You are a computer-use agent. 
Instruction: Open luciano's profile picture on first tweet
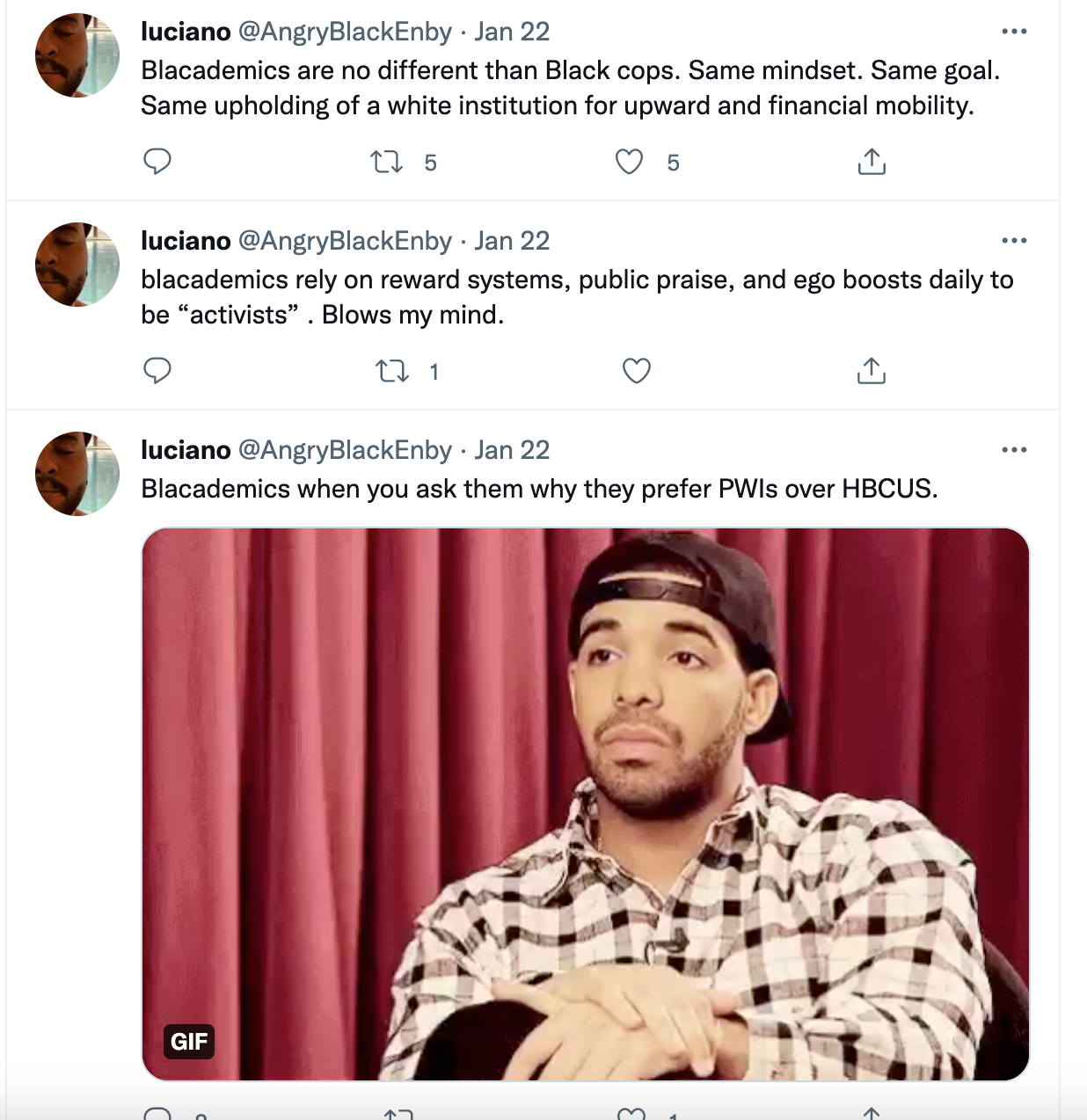pos(77,55)
